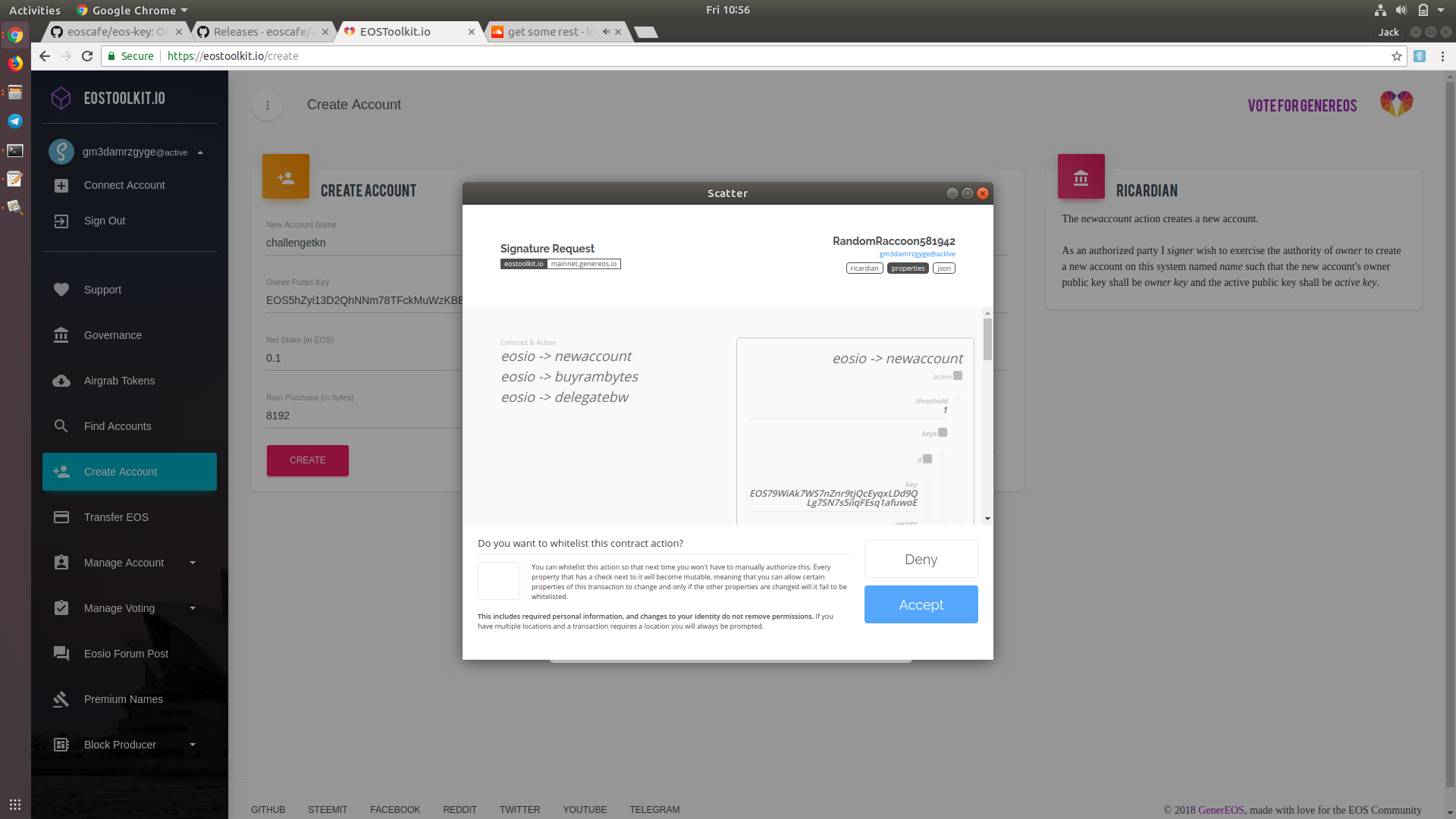
Task: Expand the Block Producer submenu arrow
Action: click(193, 745)
